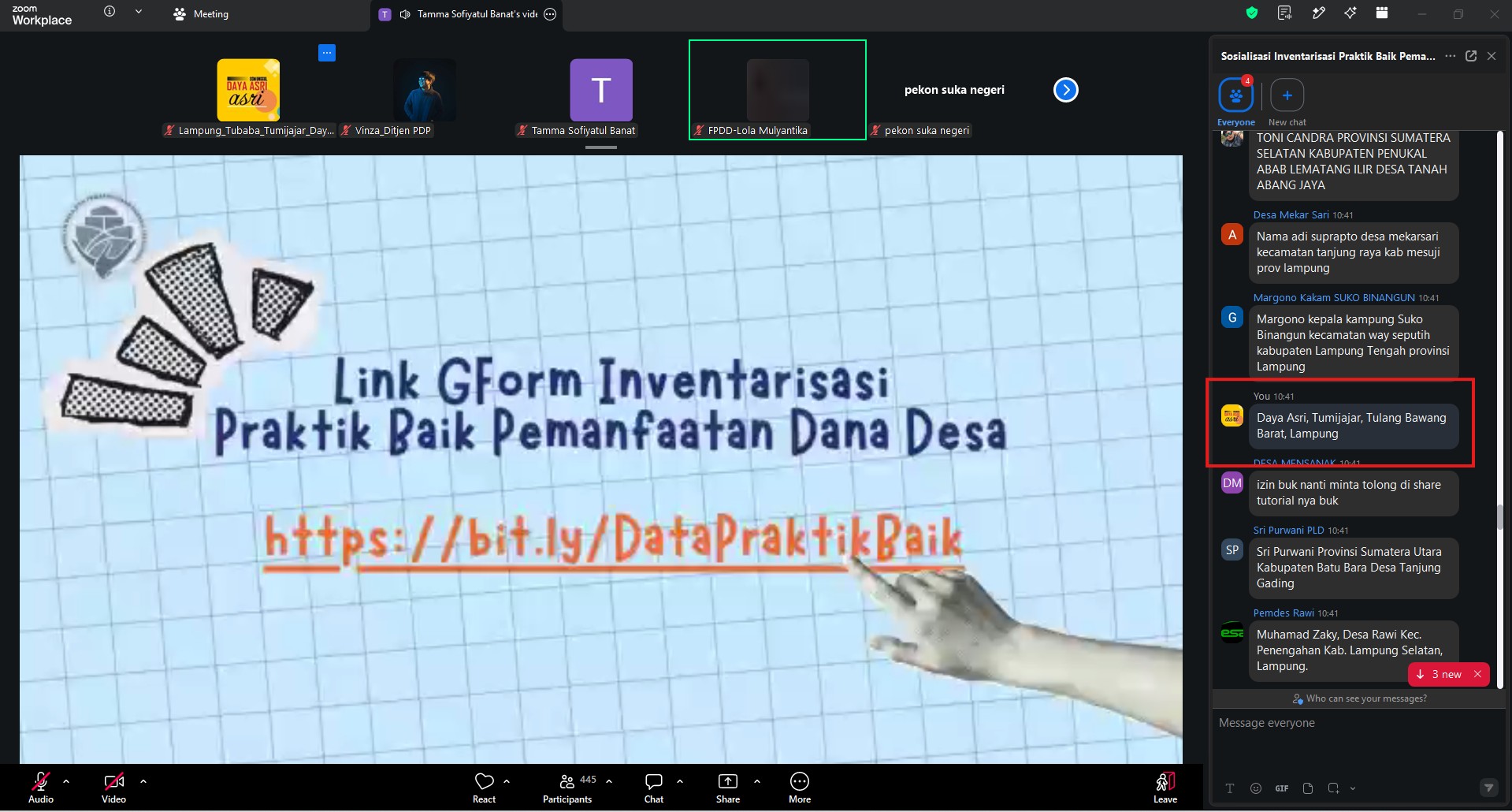Image resolution: width=1512 pixels, height=812 pixels.
Task: Expand the dropdown arrow next to meeting info
Action: click(139, 12)
